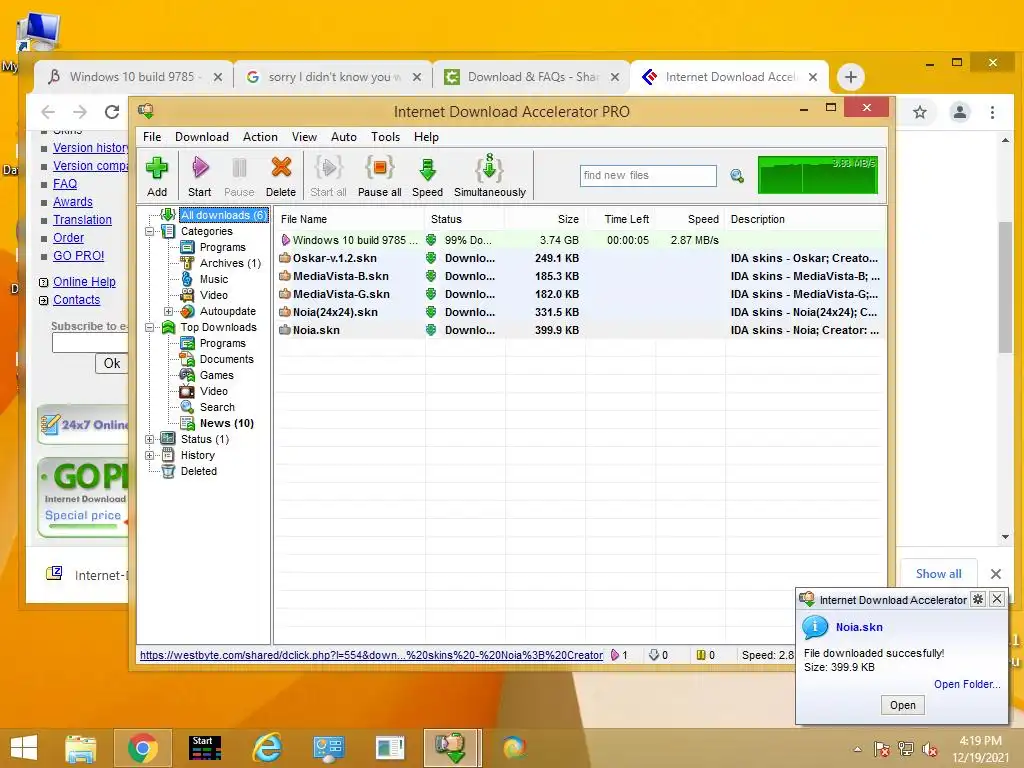Click the Noia.skn link in notification popup
The width and height of the screenshot is (1024, 768).
[x=859, y=628]
